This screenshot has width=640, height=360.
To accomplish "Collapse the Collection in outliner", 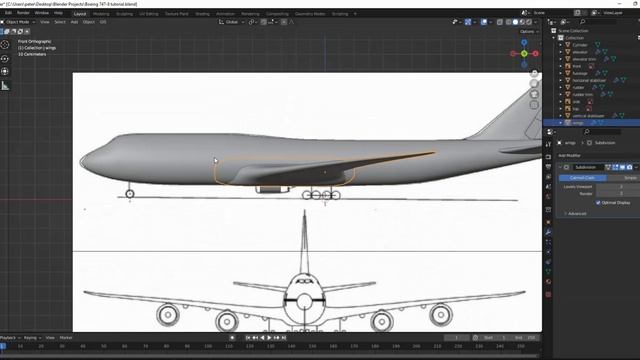I will 554,38.
